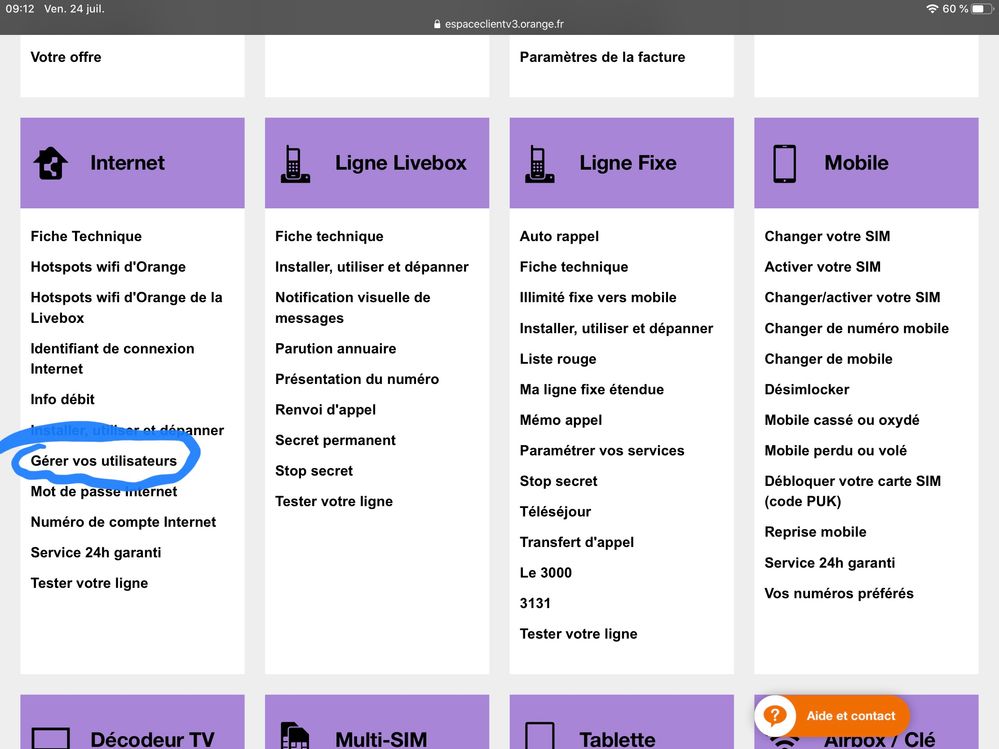The image size is (999, 749).
Task: Open the 3131 link
Action: (x=535, y=603)
